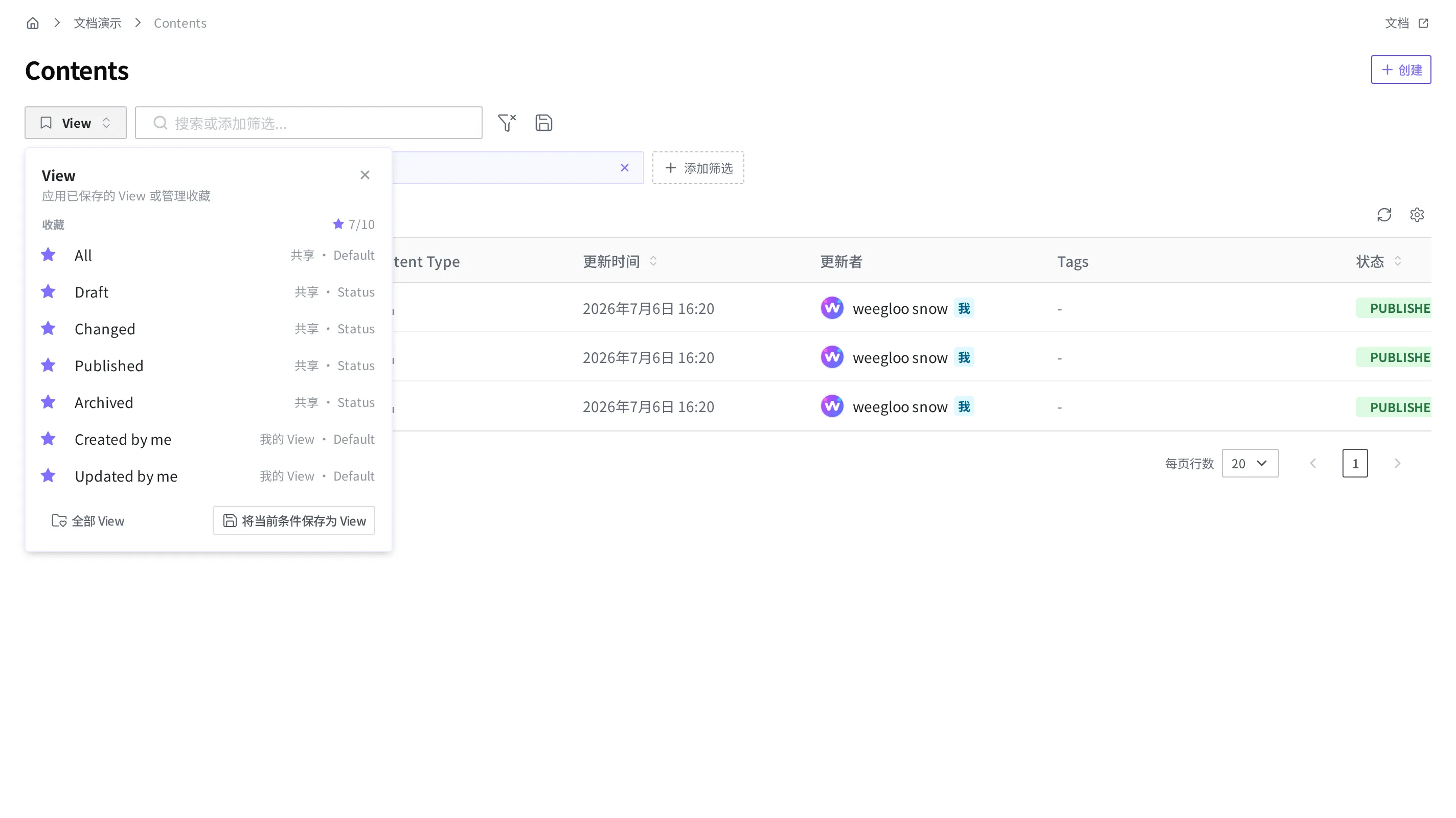1456x818 pixels.
Task: Click the 创建 button
Action: tap(1401, 70)
